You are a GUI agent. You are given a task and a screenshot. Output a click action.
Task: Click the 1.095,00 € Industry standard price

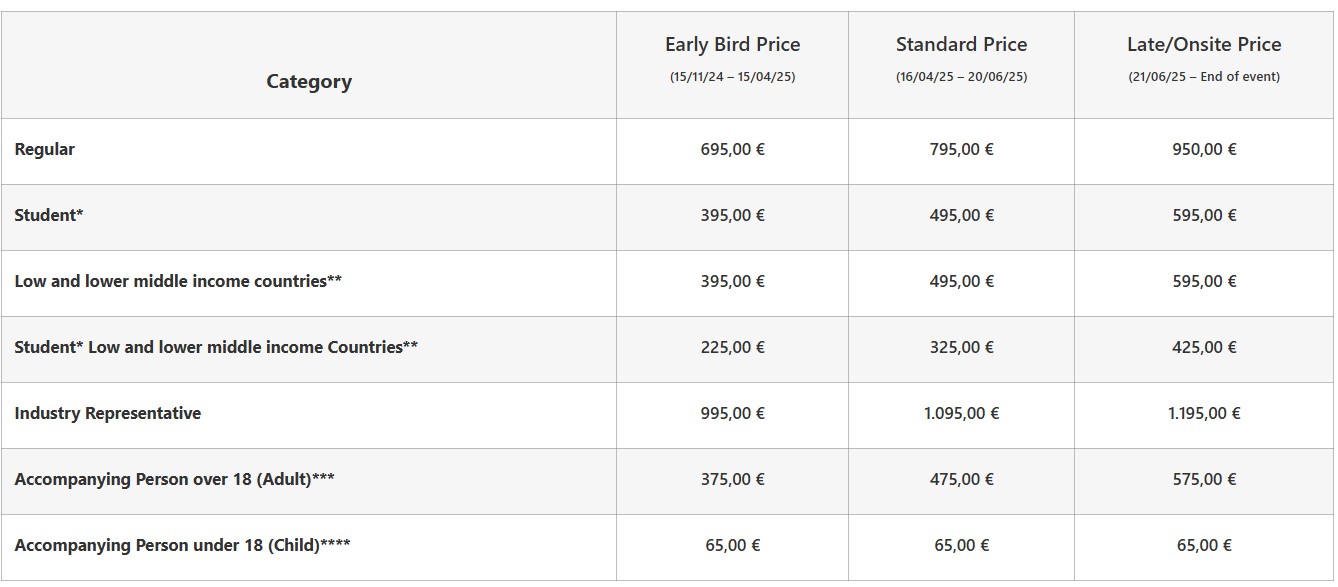coord(961,414)
